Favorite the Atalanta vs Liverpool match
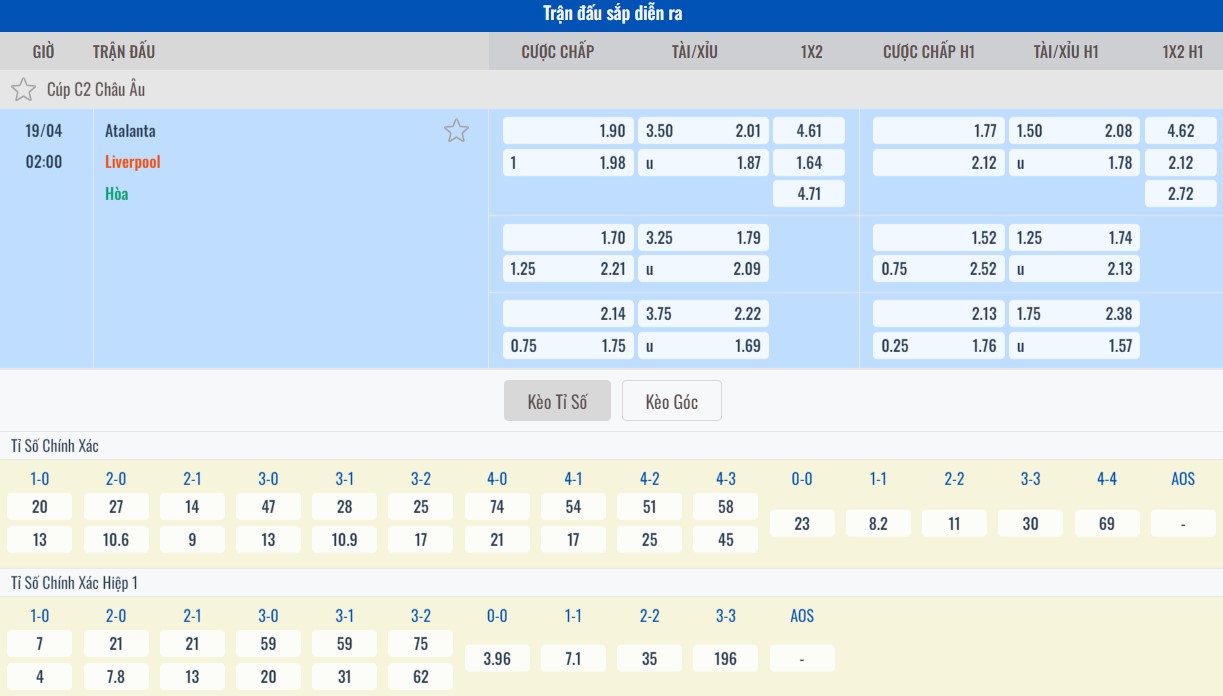The image size is (1223, 696). (456, 131)
